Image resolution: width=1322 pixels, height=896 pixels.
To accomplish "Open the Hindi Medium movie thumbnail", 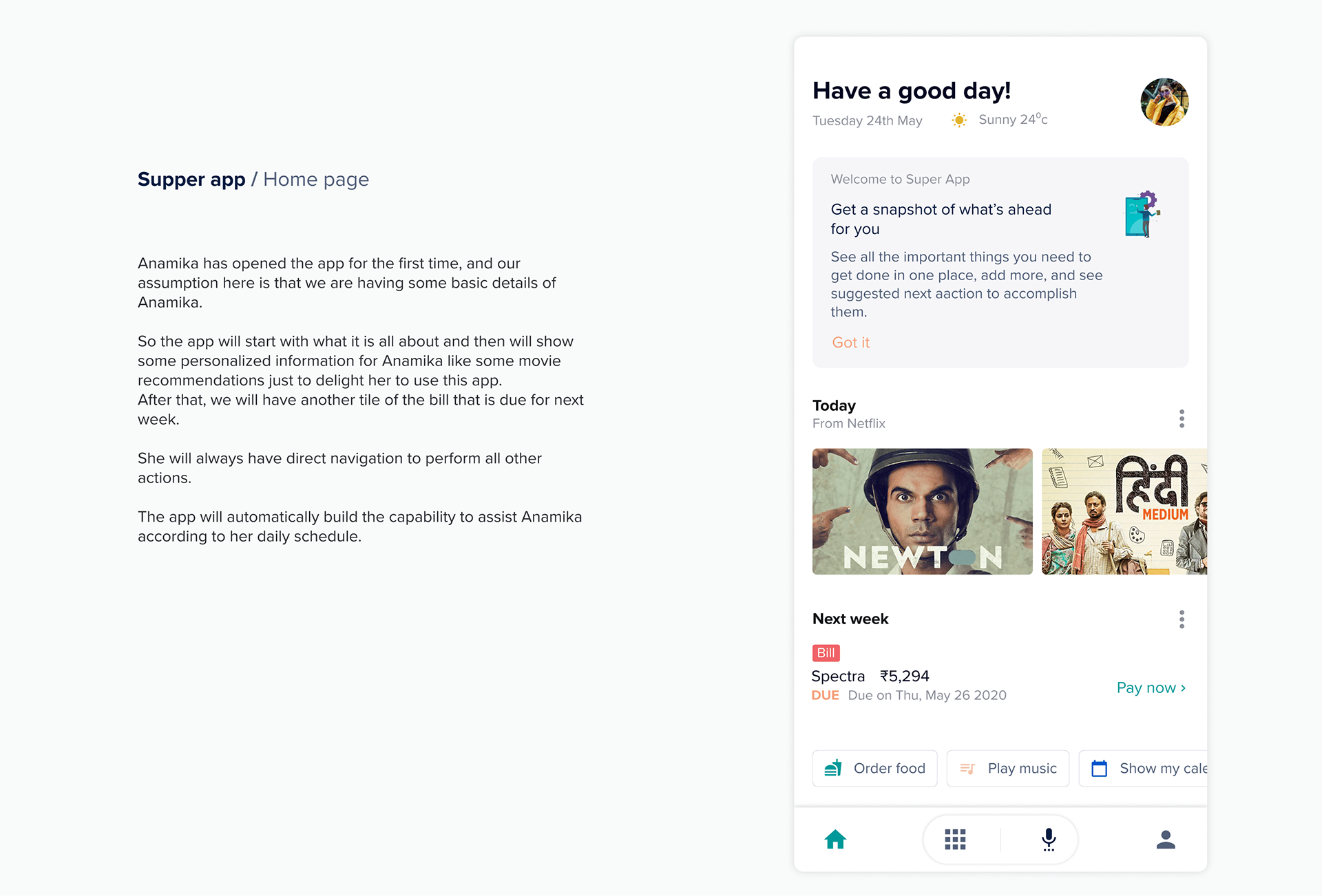I will 1124,511.
